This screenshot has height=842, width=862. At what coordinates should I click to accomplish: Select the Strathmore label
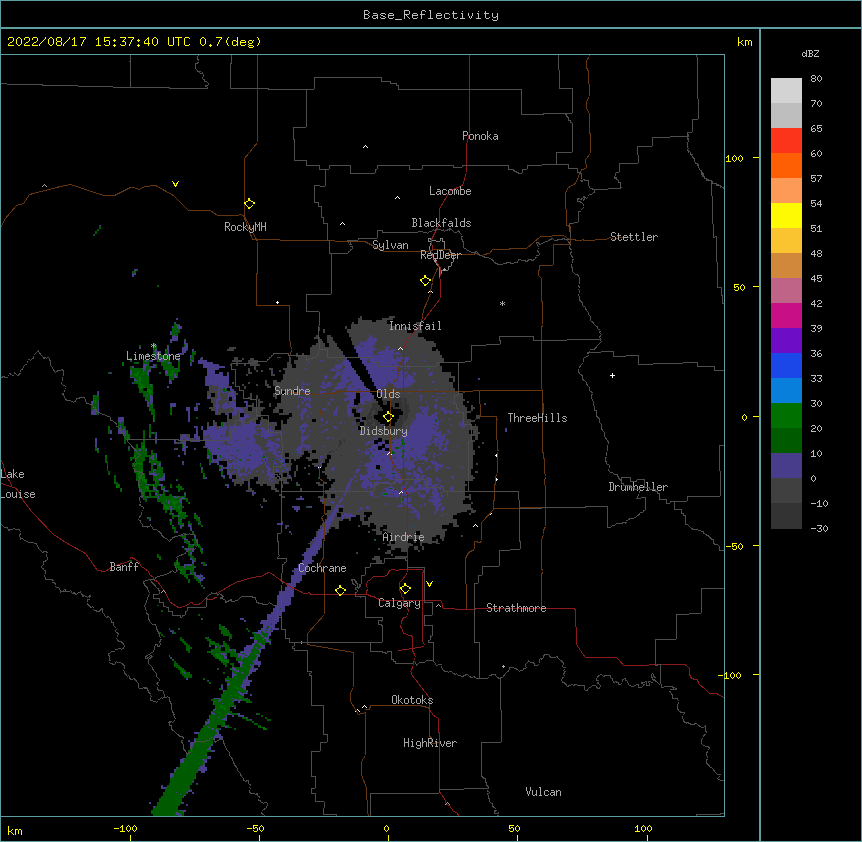[516, 608]
